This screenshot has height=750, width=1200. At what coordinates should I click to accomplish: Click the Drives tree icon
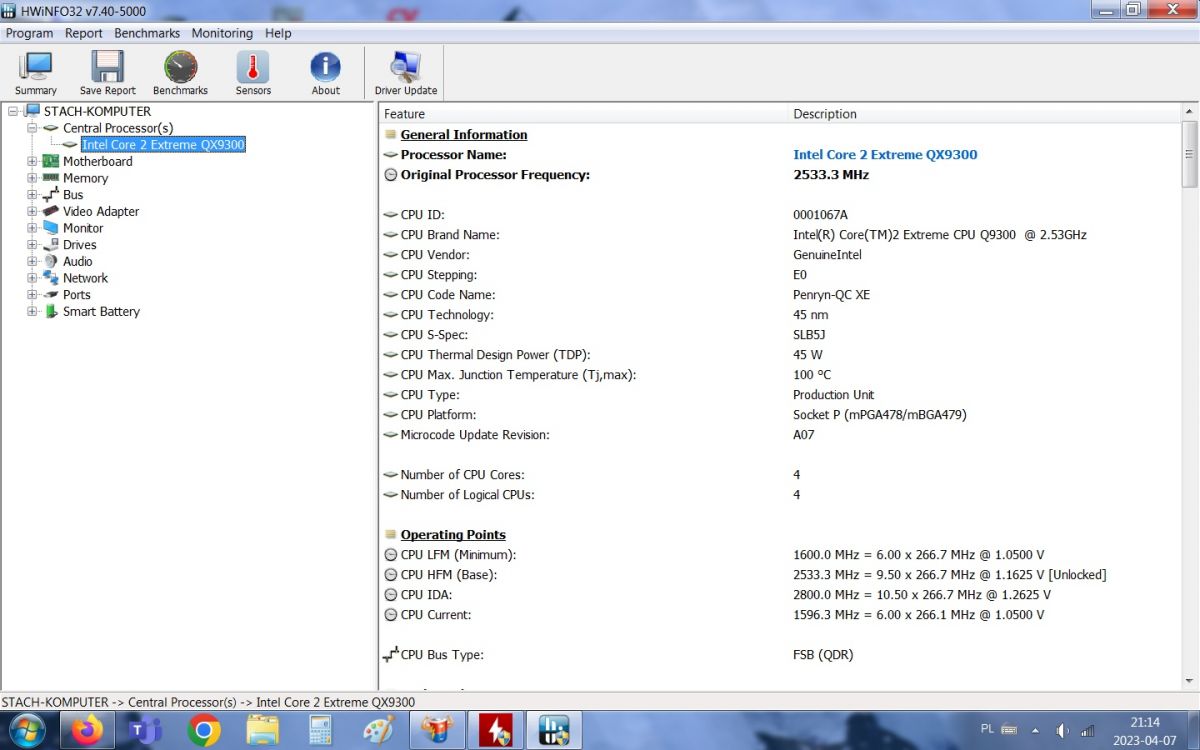[x=51, y=245]
